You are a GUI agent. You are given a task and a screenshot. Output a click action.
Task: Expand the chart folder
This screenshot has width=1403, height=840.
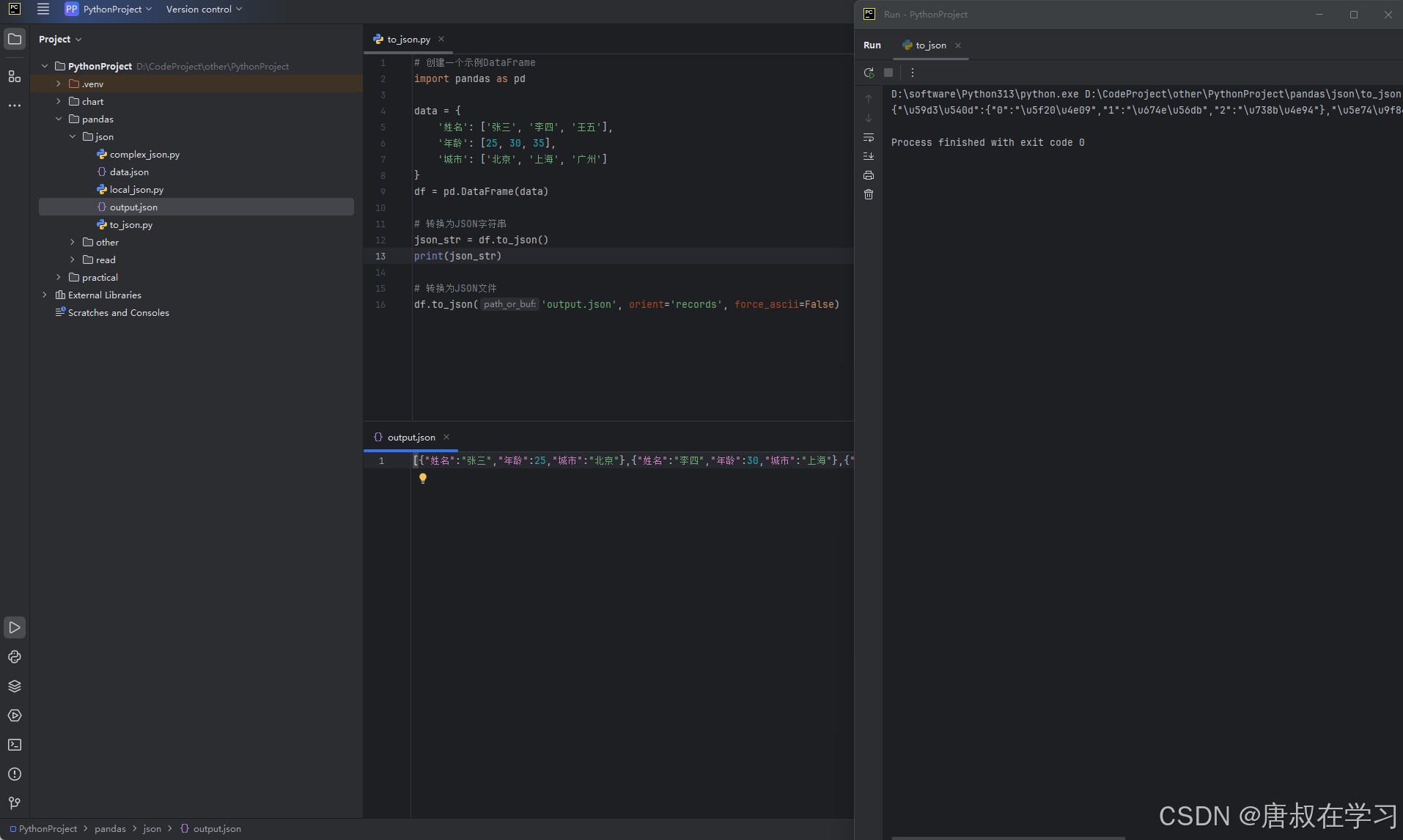[x=59, y=101]
